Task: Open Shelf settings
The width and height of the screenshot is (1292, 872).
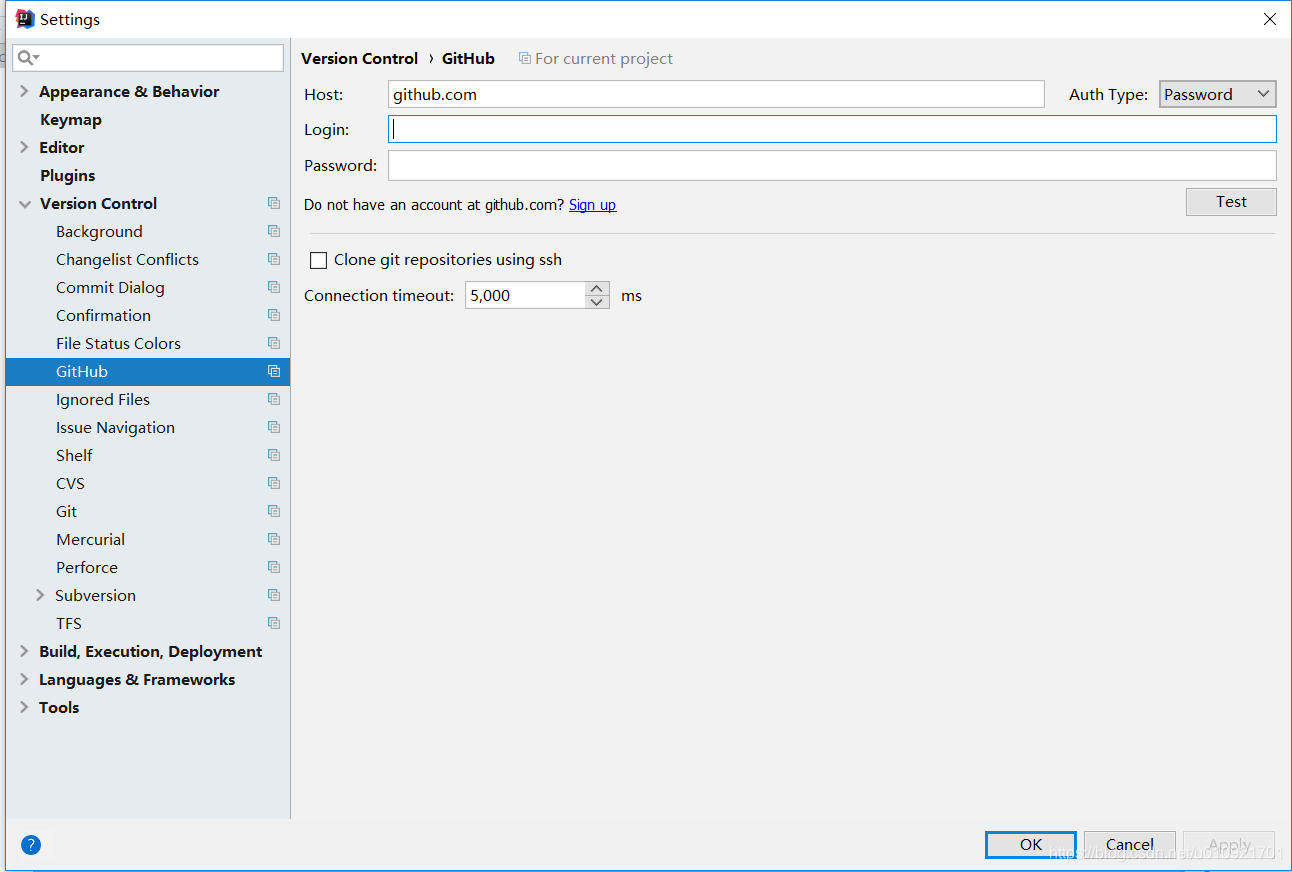Action: 74,455
